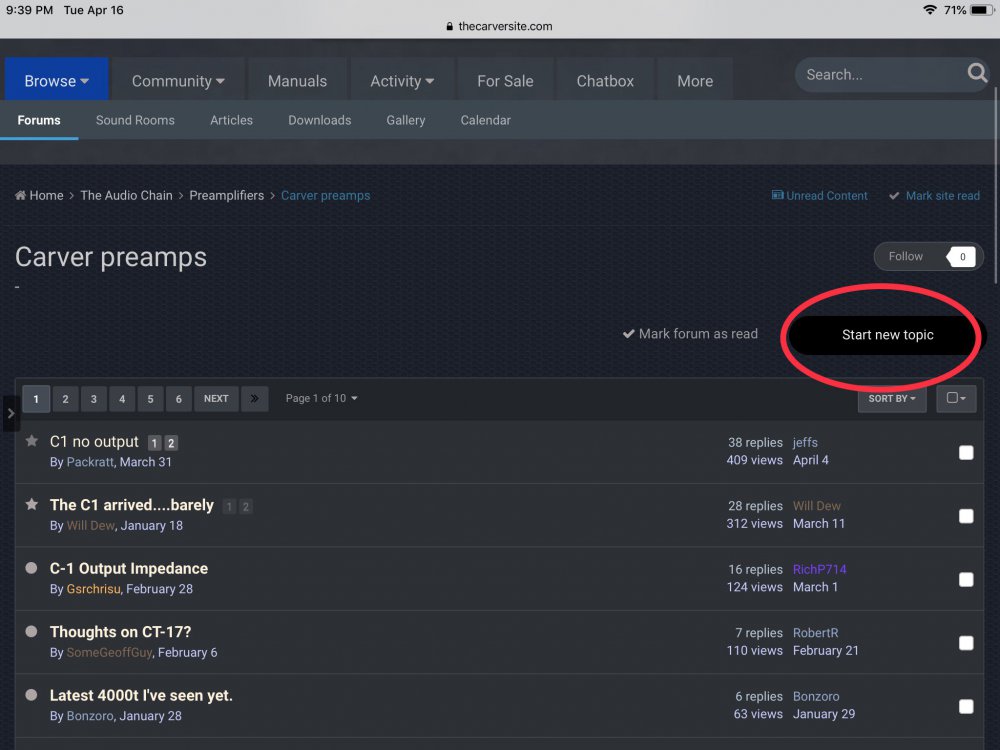Click the Mark site read link
Screen dimensions: 1000x750
tap(934, 195)
